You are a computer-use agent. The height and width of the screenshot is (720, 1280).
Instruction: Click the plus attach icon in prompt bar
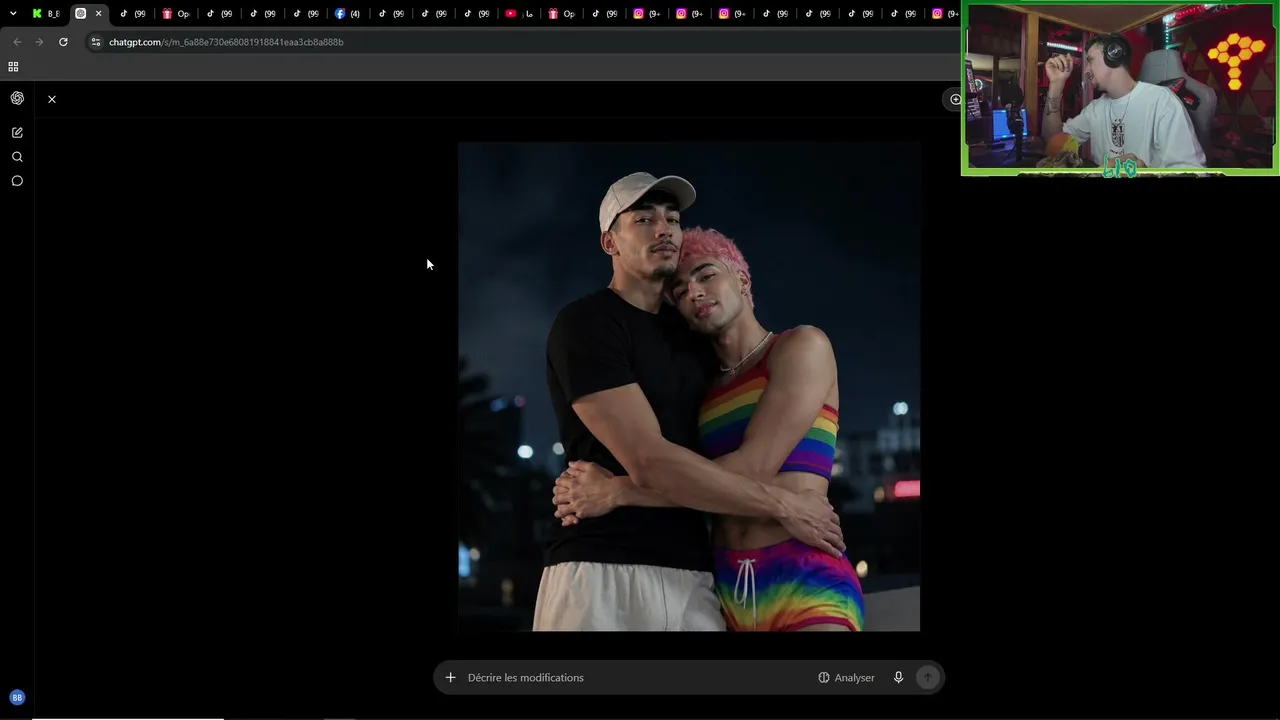tap(450, 677)
